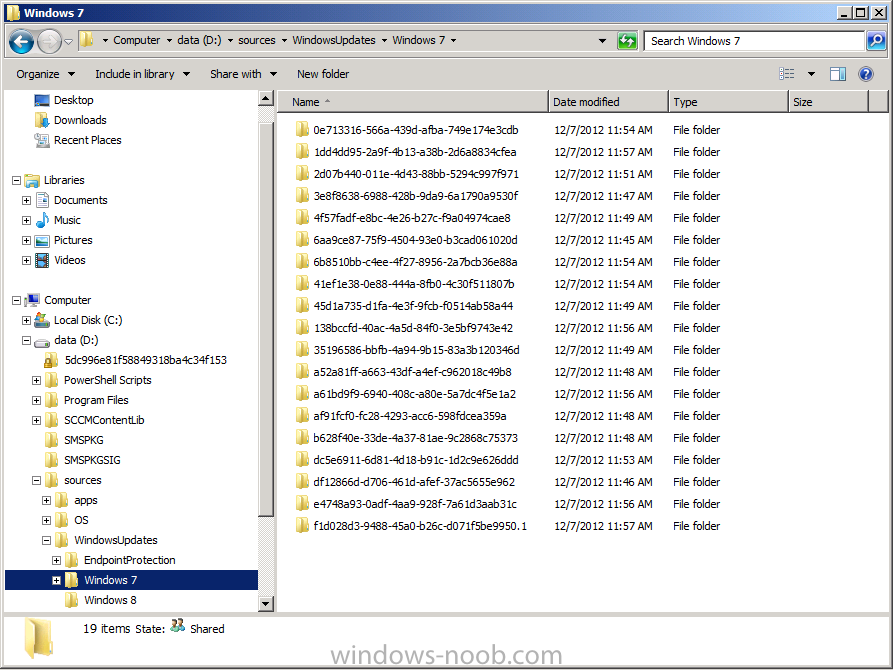Expand the Documents library

(x=26, y=201)
